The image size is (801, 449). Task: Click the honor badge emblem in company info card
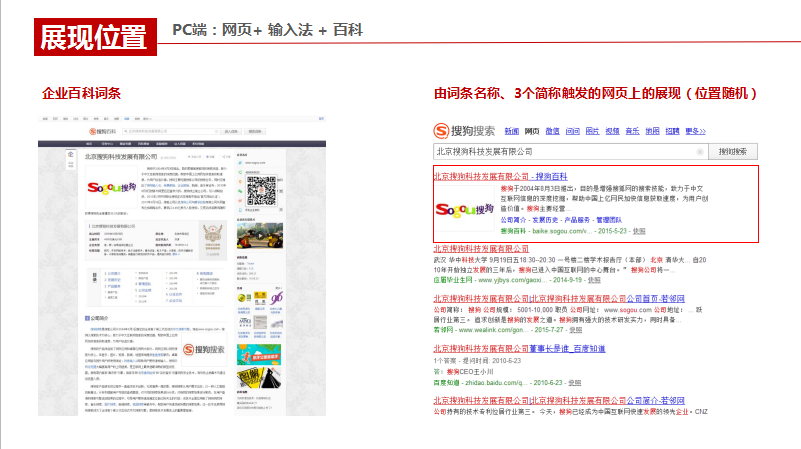pos(213,235)
